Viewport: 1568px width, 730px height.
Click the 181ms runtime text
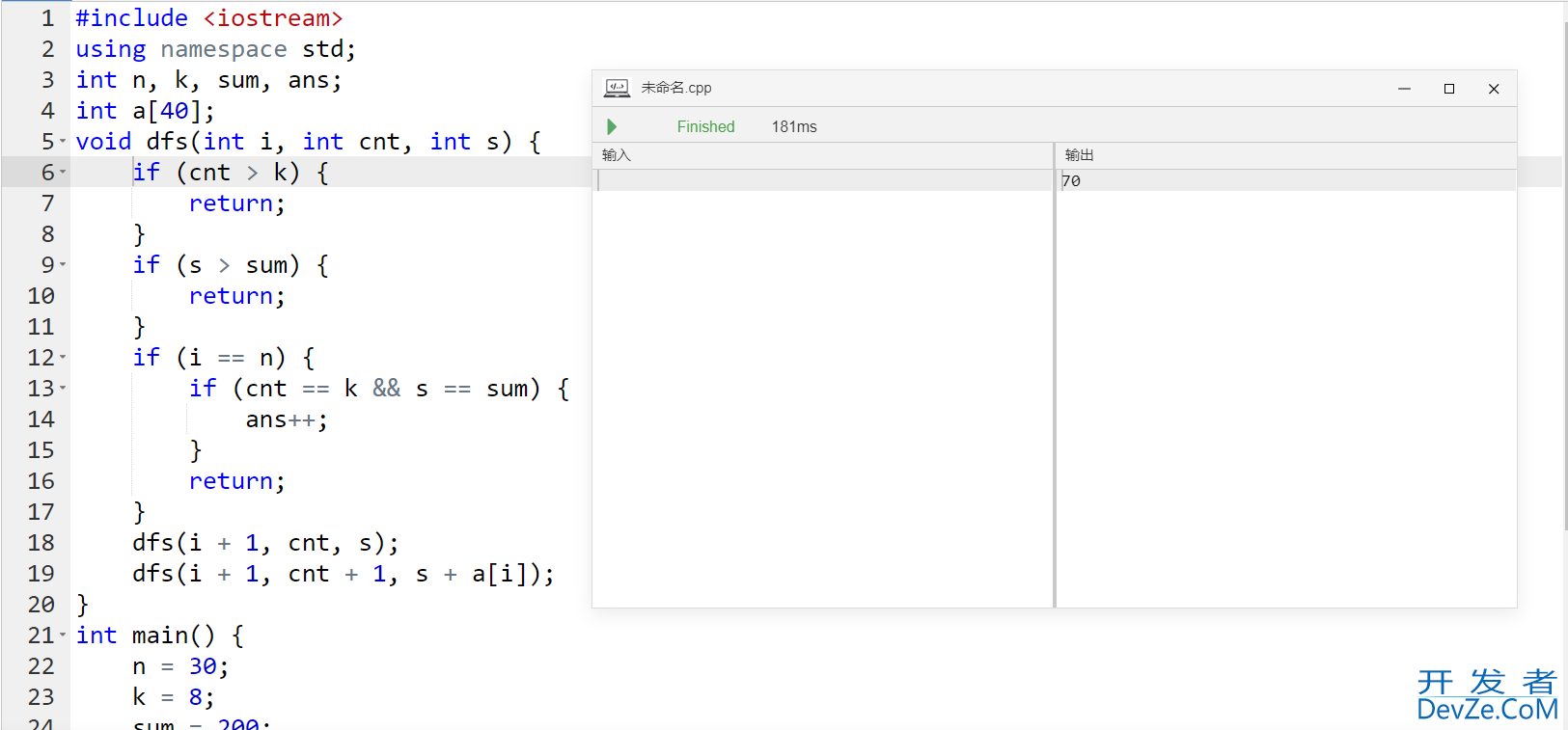coord(794,126)
